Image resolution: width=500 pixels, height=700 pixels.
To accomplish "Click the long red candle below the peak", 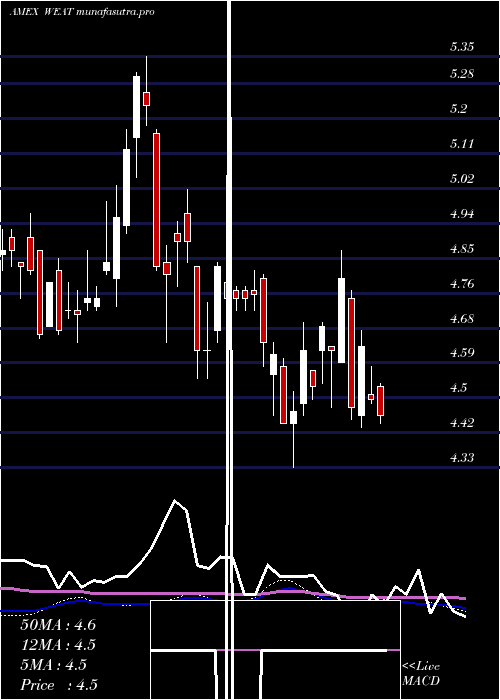I will click(156, 200).
